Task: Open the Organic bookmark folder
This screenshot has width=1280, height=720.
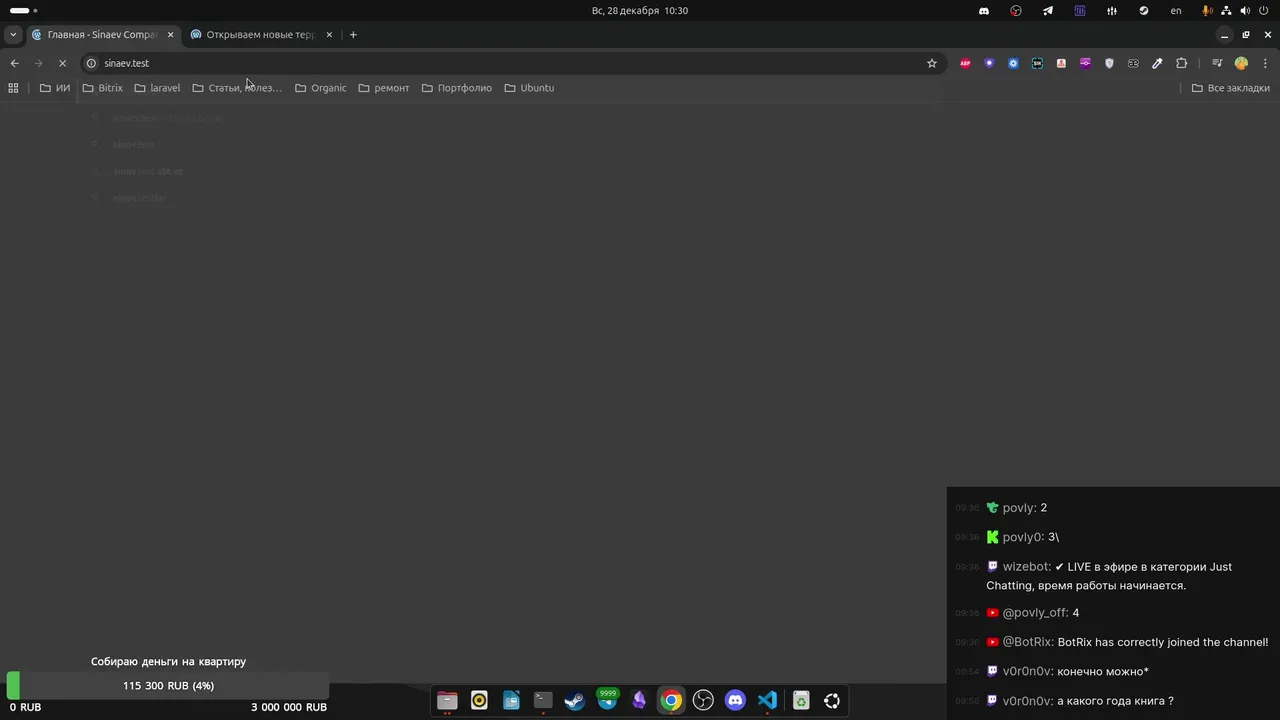Action: [321, 88]
